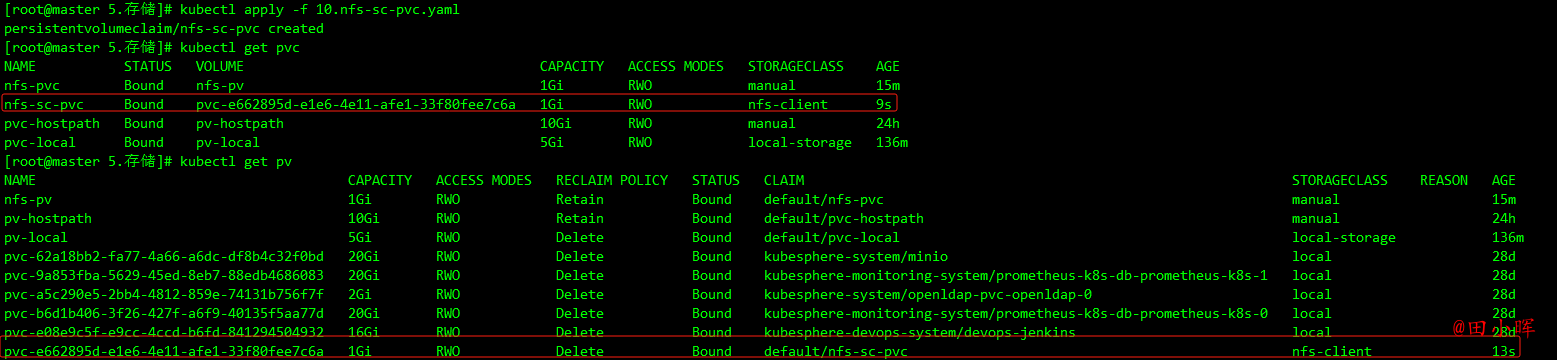The height and width of the screenshot is (360, 1557).
Task: Click the prometheus-k8s-db-prometheus-k8s-1 claim
Action: (x=1016, y=275)
